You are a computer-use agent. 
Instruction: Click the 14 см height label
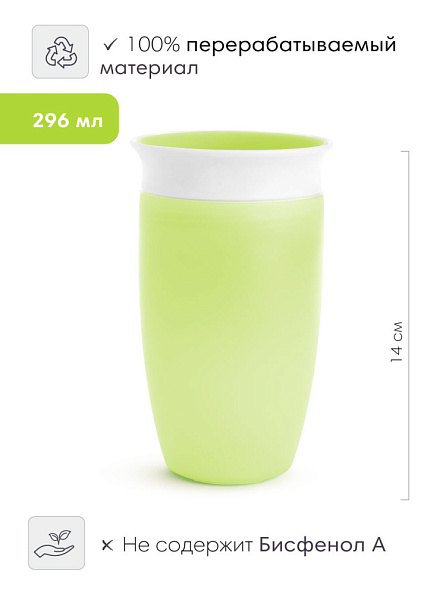coord(396,342)
